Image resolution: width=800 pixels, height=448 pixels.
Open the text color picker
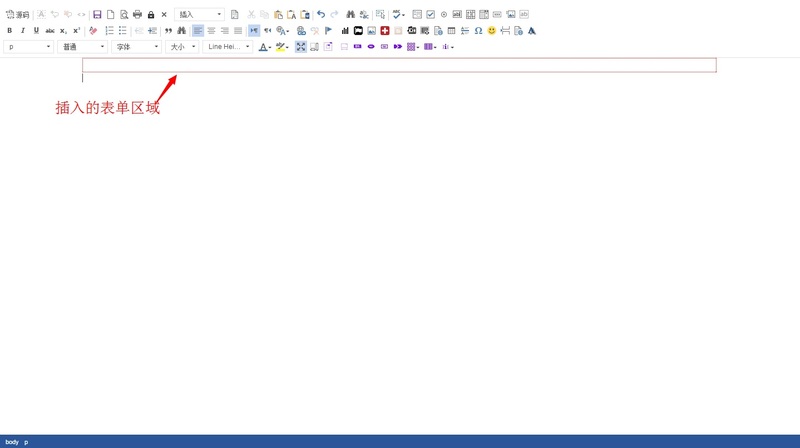[264, 47]
